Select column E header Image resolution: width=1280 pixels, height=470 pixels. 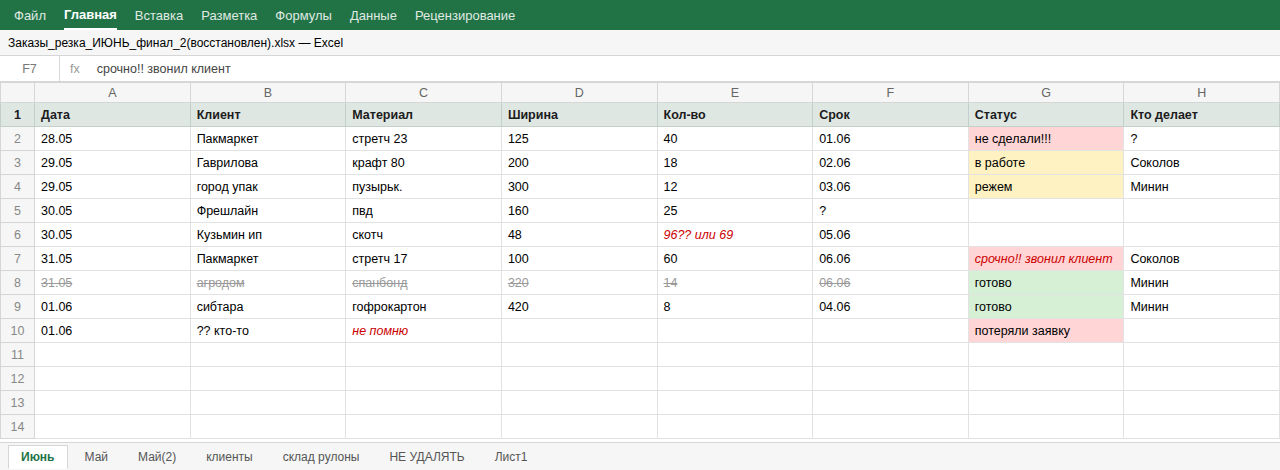[x=734, y=93]
